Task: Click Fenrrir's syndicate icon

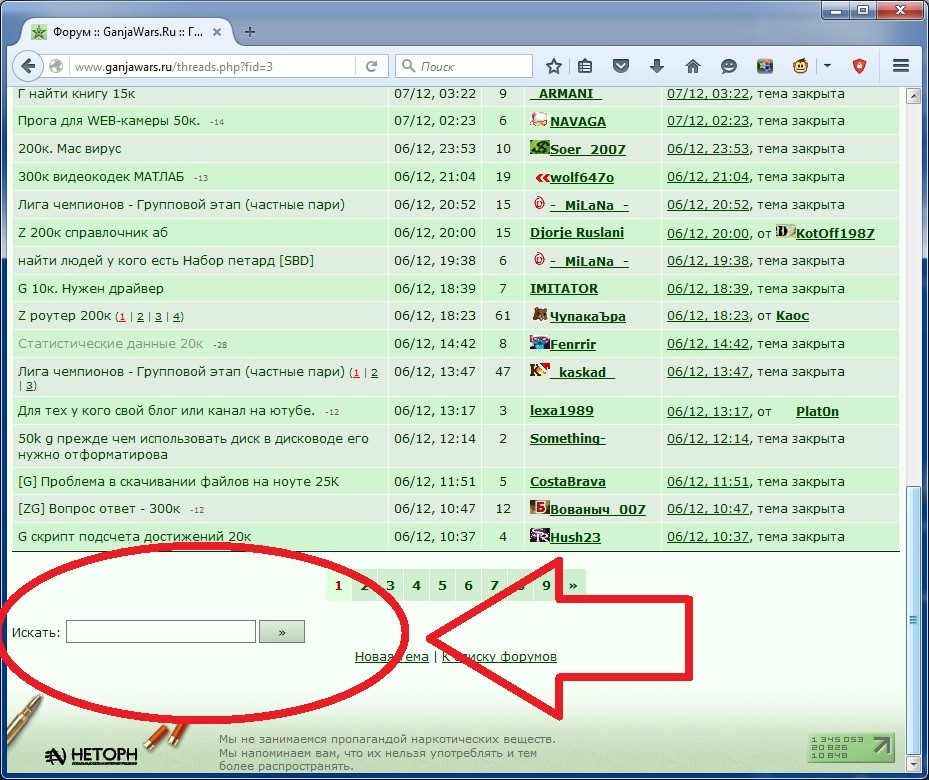Action: [539, 342]
